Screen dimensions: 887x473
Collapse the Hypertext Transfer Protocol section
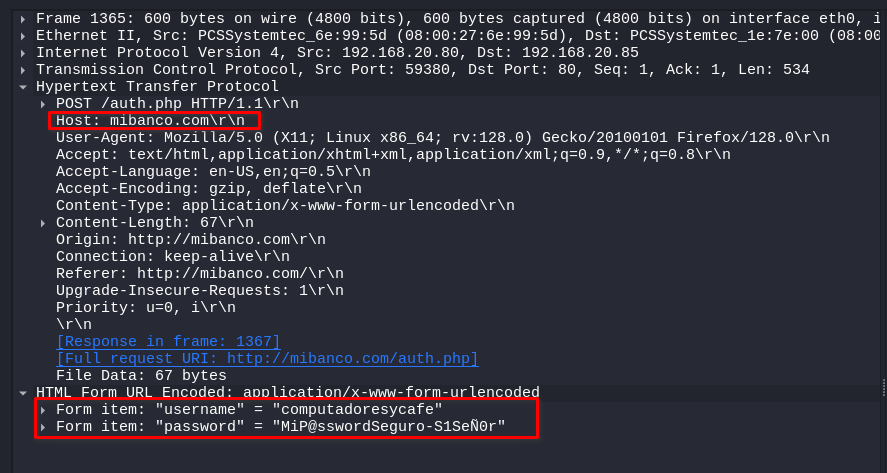pyautogui.click(x=23, y=87)
